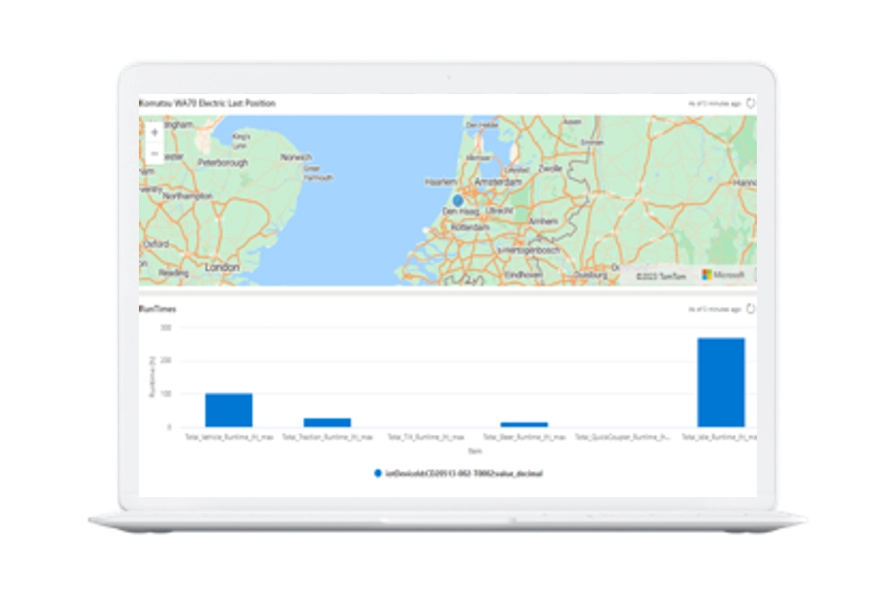Screen dimensions: 896x596
Task: Click the 200 value on the y-axis
Action: (166, 361)
